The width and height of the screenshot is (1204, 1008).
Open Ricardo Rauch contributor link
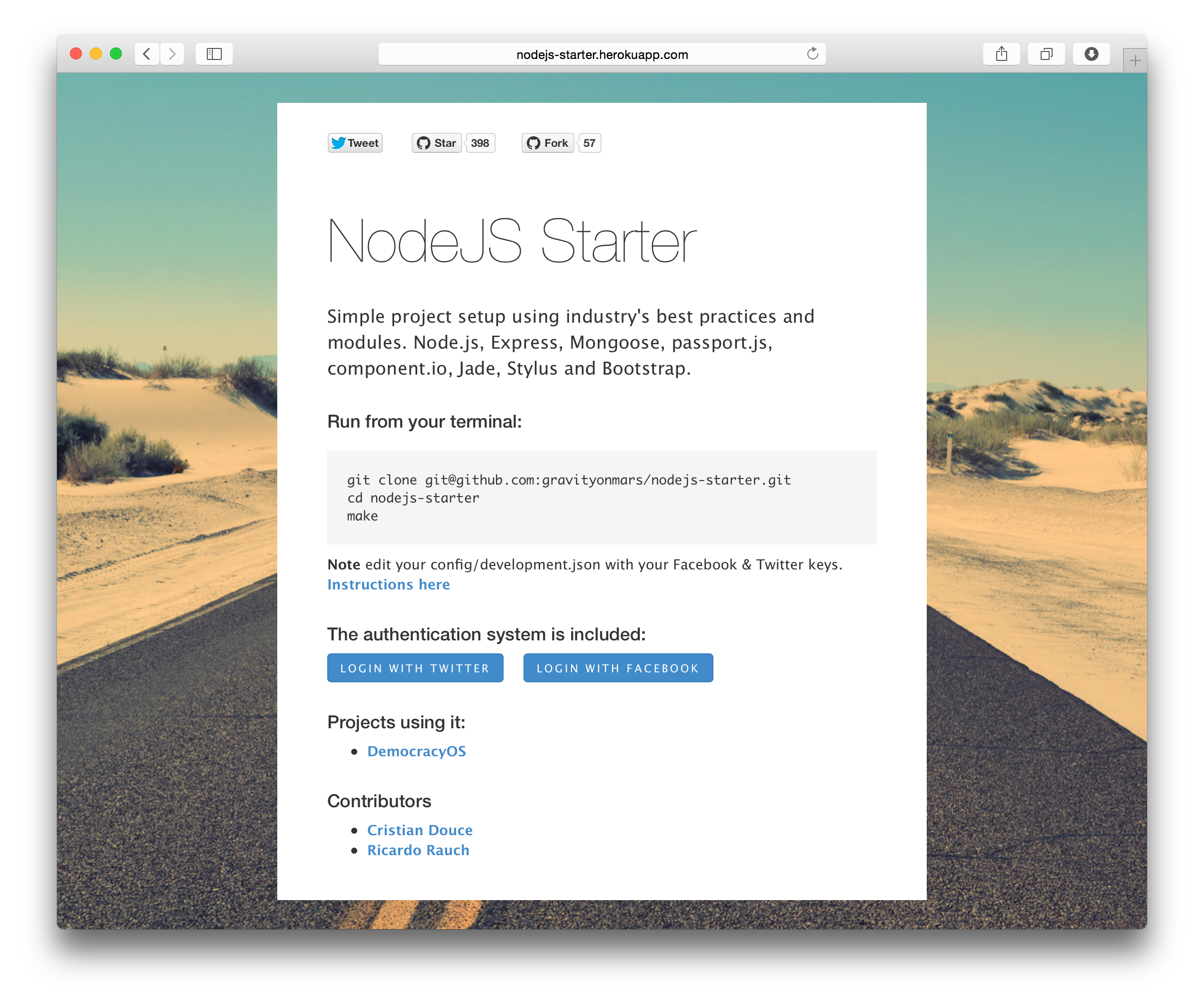tap(418, 850)
